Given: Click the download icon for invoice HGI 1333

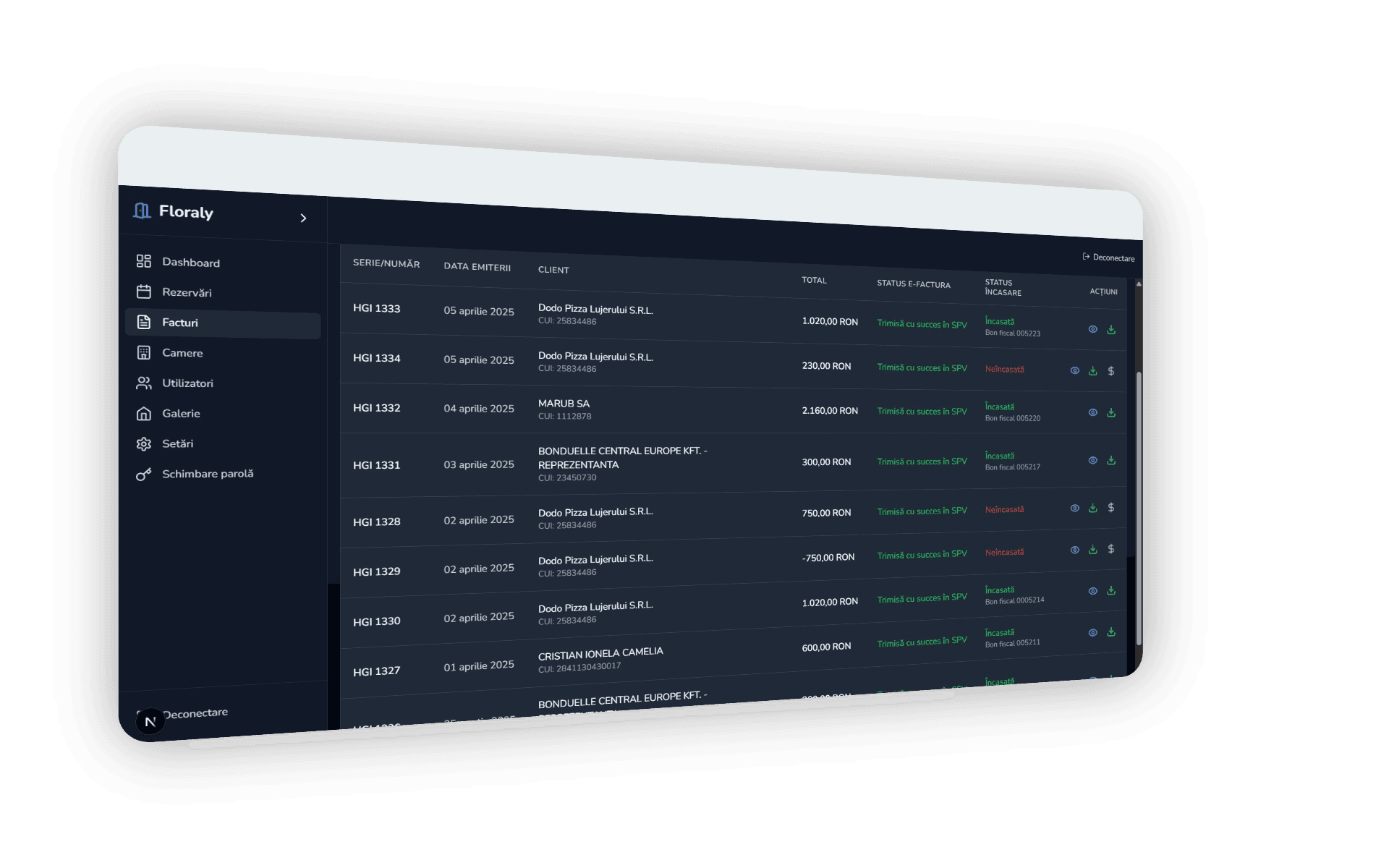Looking at the screenshot, I should pyautogui.click(x=1111, y=330).
